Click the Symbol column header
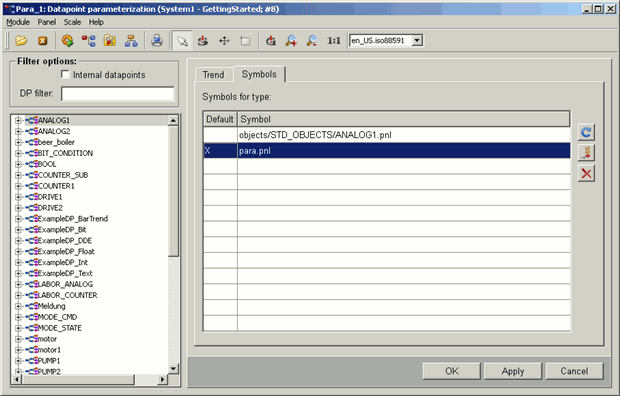The width and height of the screenshot is (620, 396). coord(403,119)
